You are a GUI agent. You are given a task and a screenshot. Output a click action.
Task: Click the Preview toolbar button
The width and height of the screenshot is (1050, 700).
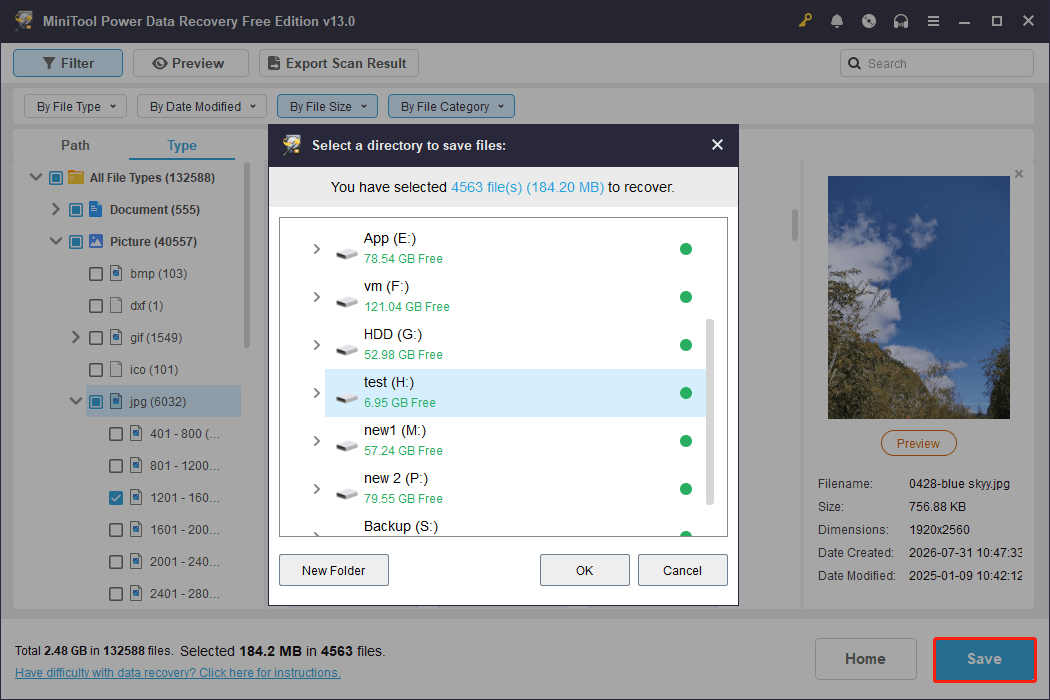(191, 63)
